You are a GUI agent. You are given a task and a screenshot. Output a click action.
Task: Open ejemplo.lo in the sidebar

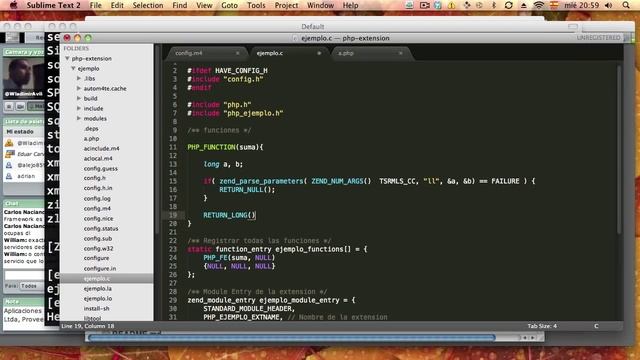click(98, 299)
